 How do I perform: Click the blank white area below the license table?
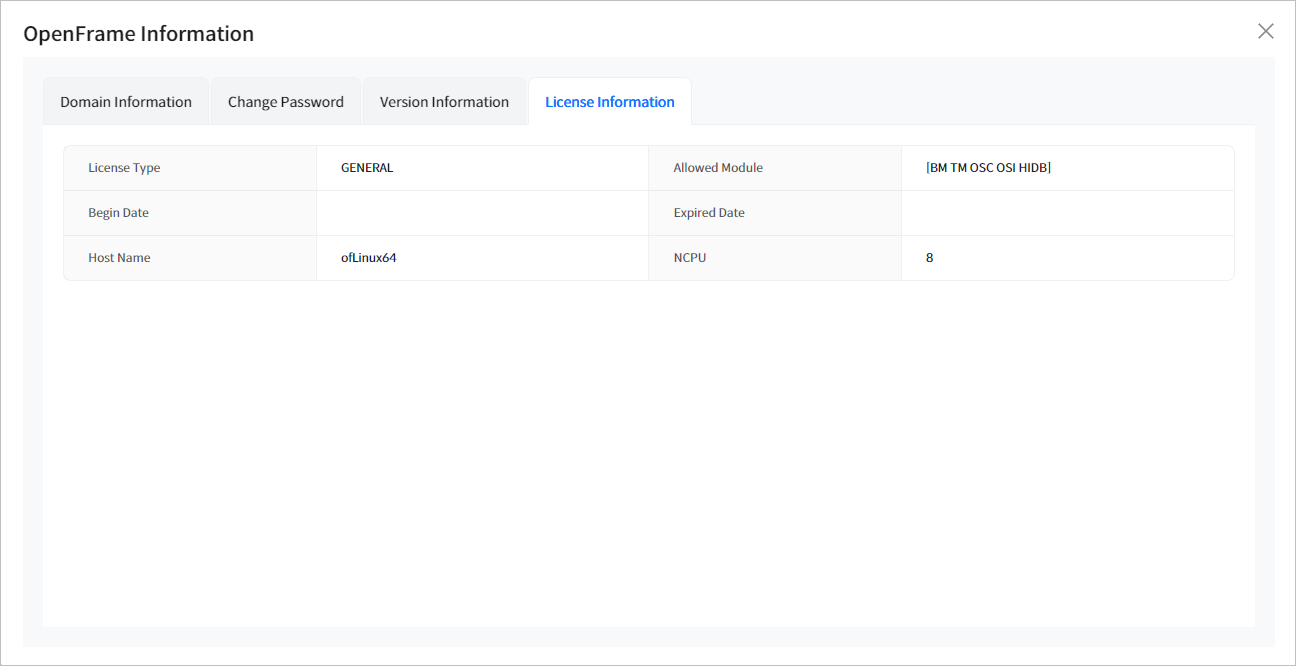(648, 450)
